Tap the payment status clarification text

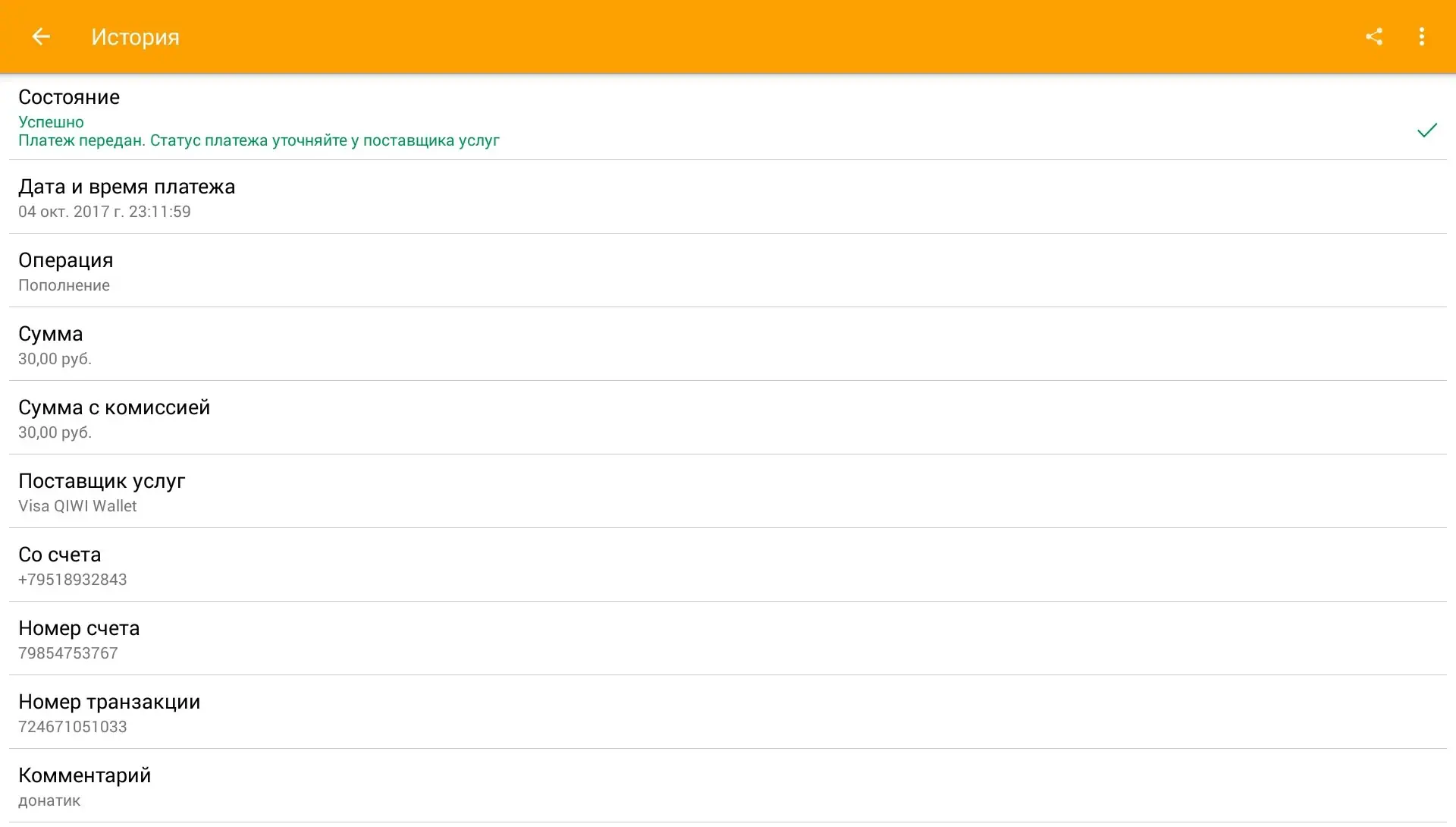coord(259,141)
